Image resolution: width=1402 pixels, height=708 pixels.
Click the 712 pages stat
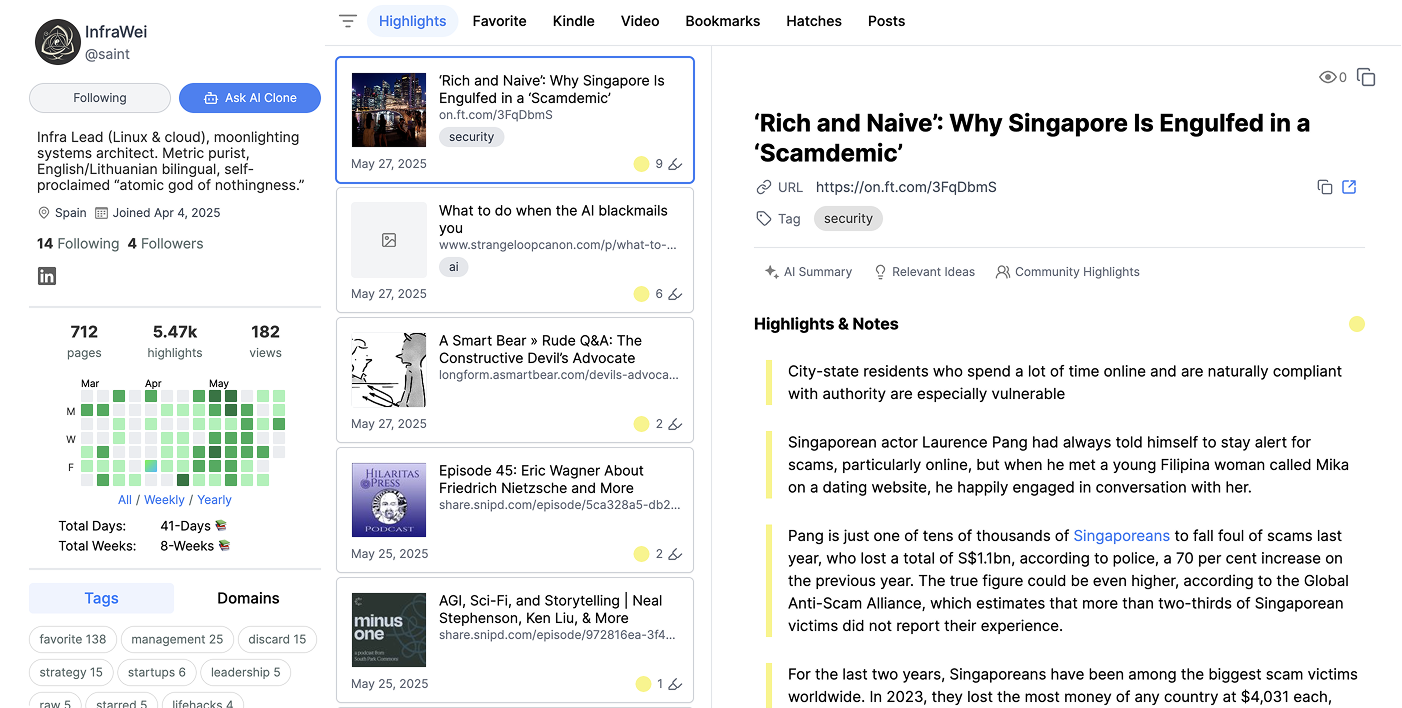pyautogui.click(x=84, y=341)
